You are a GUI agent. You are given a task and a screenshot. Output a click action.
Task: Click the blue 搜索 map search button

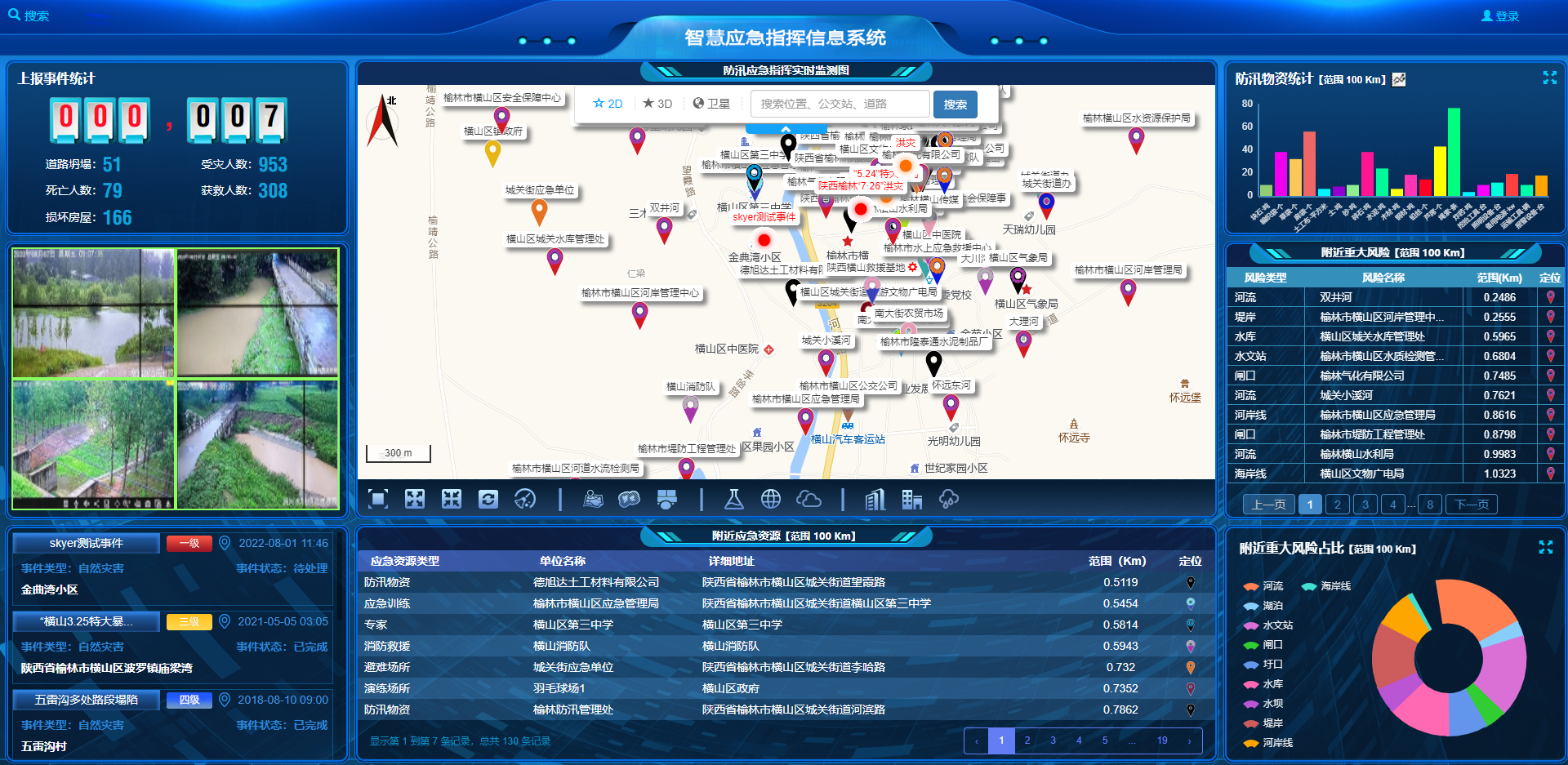point(955,105)
